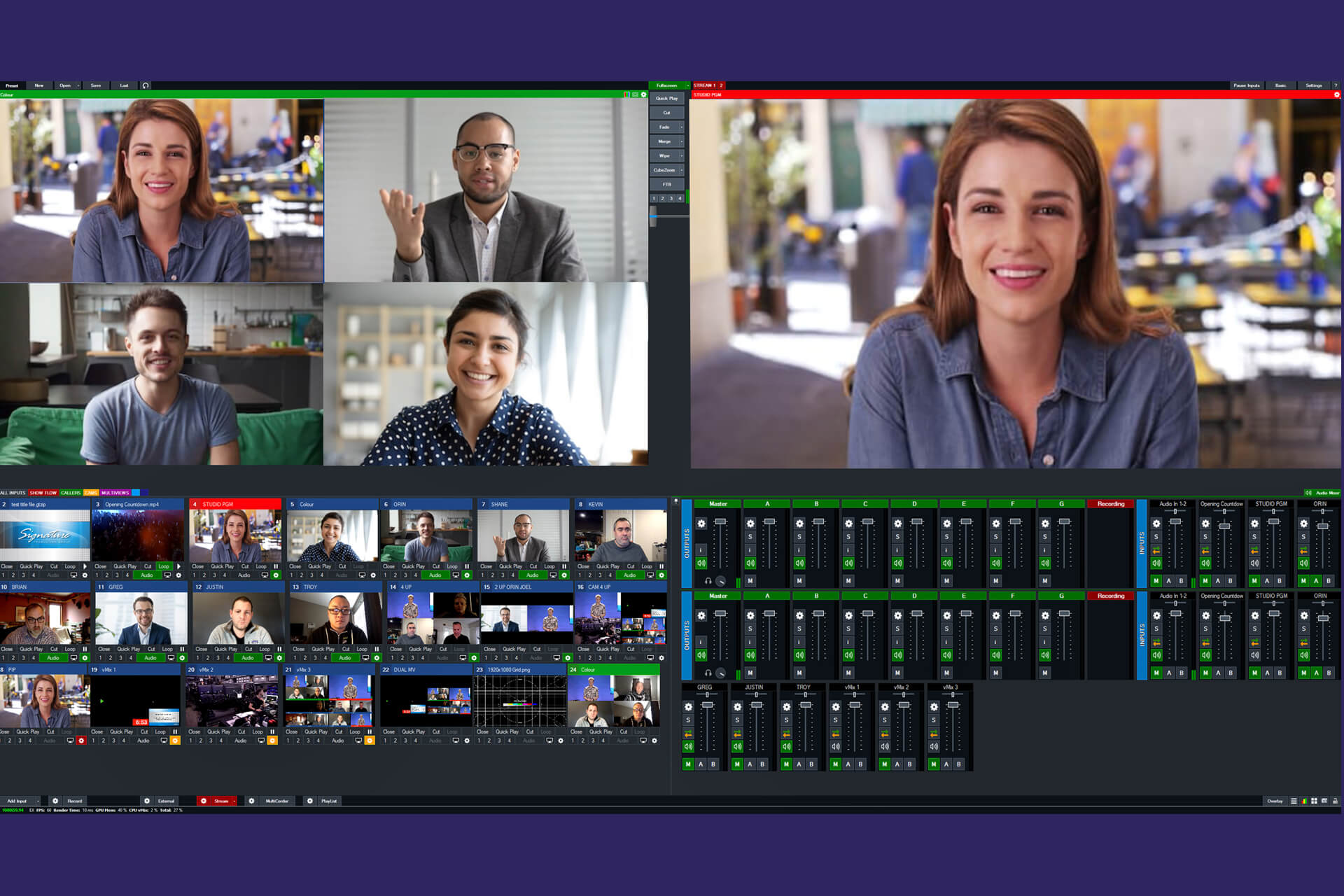Expand the Add Input dropdown arrow

(x=38, y=801)
